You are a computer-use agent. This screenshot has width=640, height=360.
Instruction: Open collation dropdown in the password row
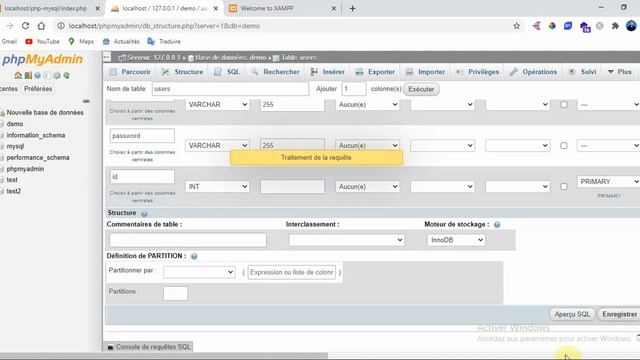pyautogui.click(x=442, y=145)
